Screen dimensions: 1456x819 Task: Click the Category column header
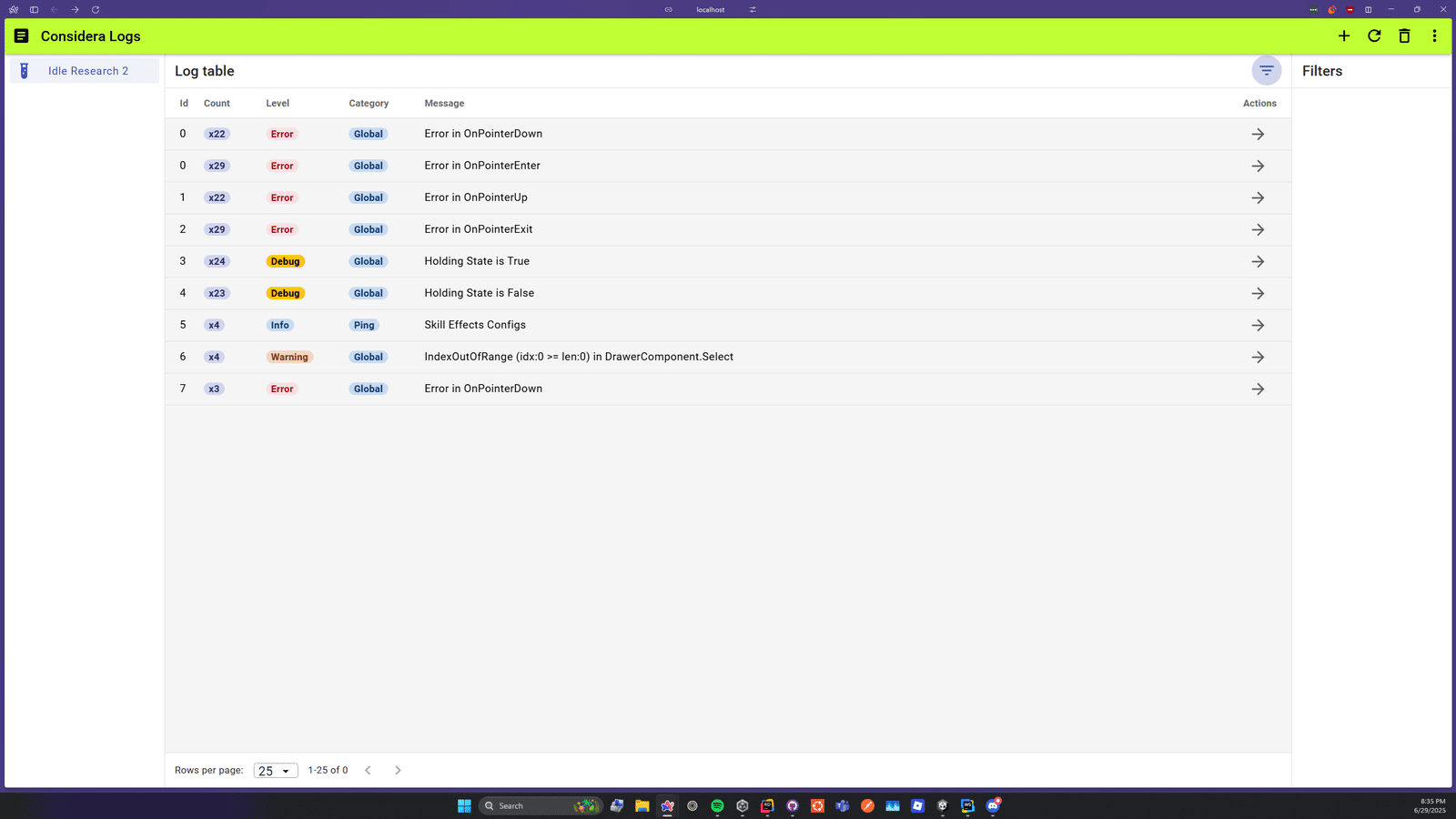pyautogui.click(x=369, y=104)
